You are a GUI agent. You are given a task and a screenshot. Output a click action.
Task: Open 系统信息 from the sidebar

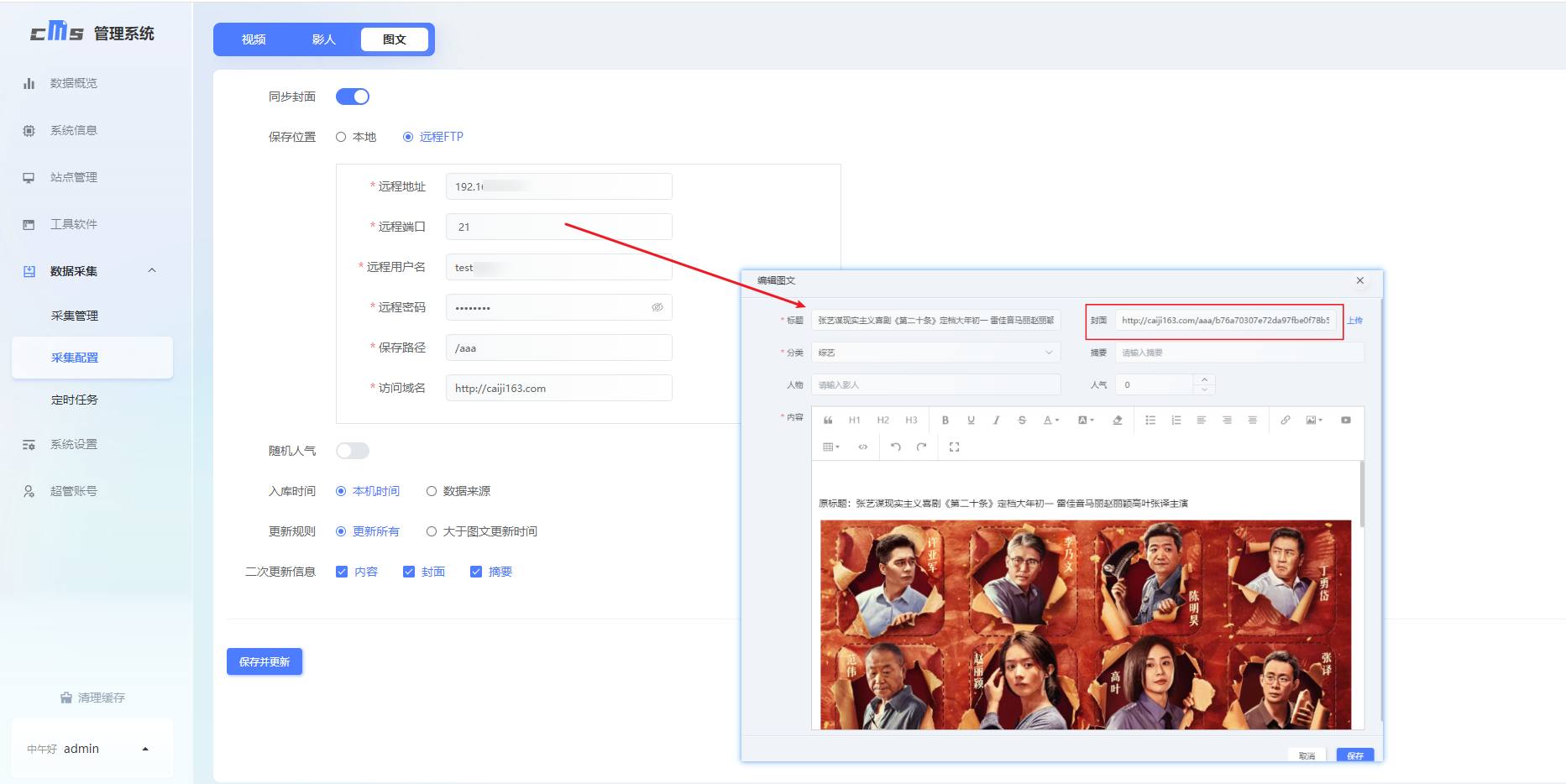[74, 130]
